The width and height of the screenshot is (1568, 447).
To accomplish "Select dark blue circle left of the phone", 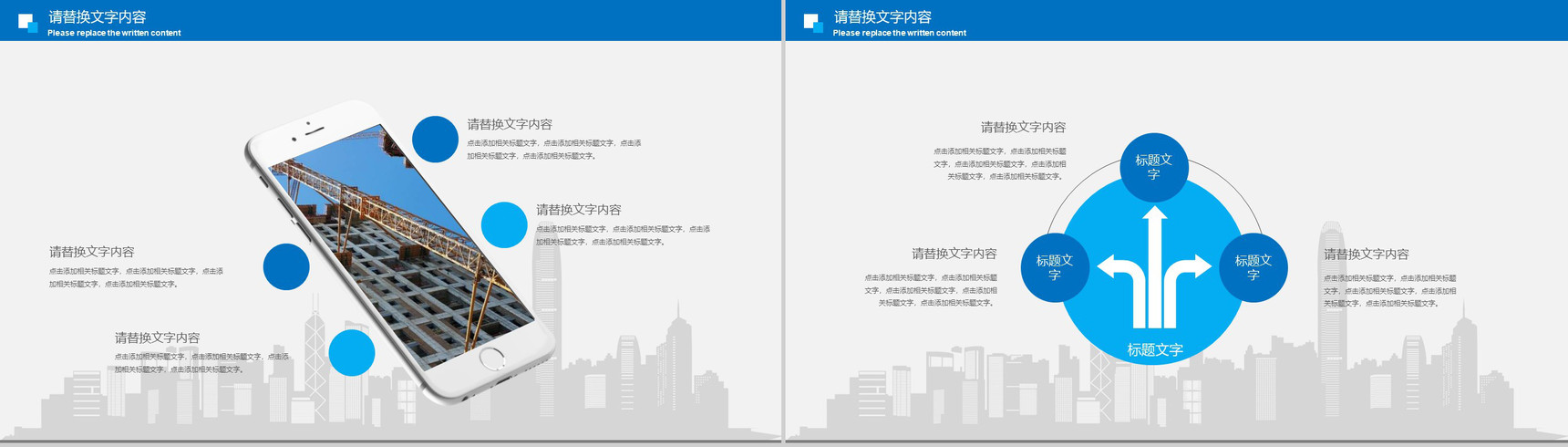I will (x=286, y=266).
